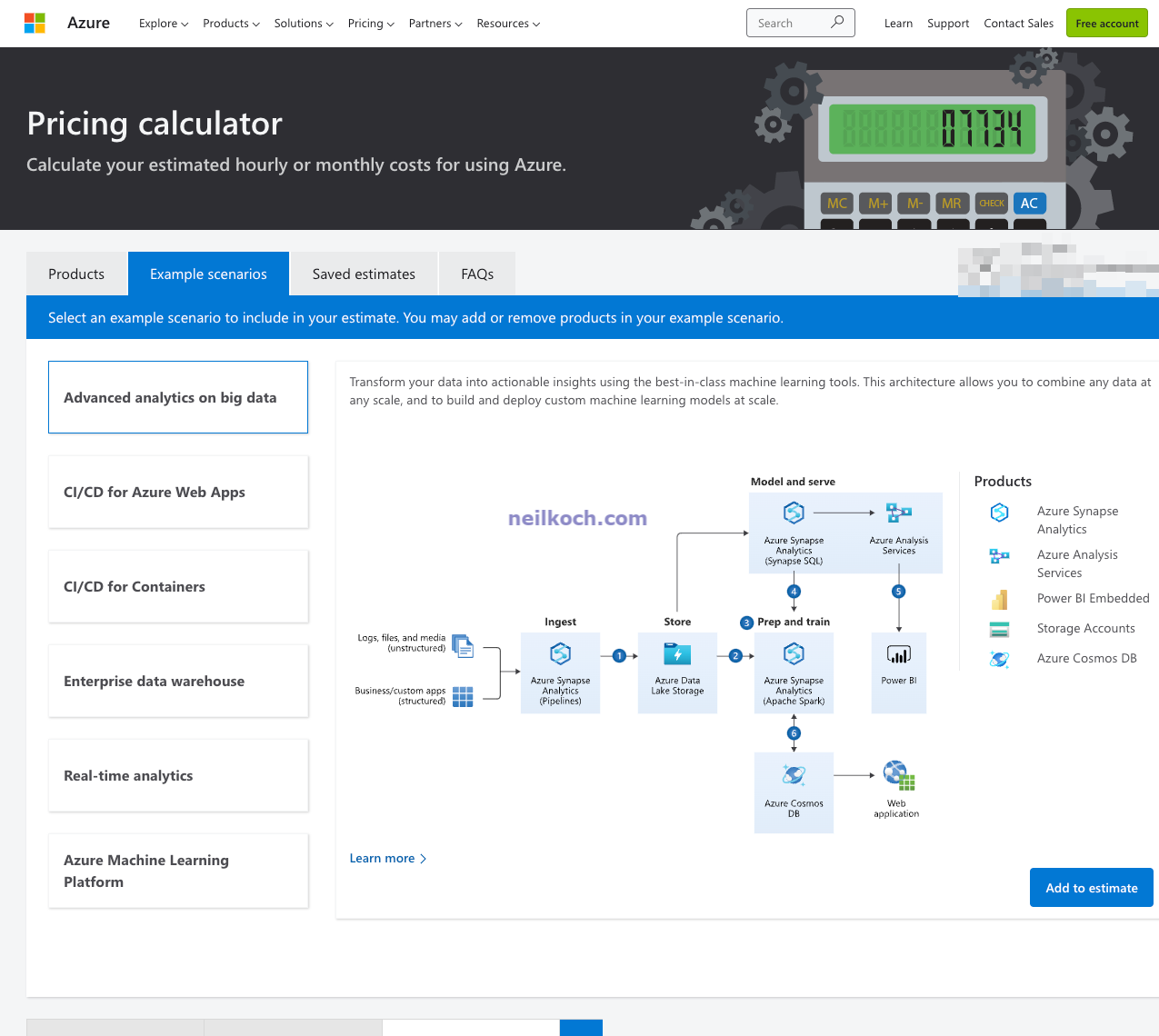Expand the Explore dropdown menu
This screenshot has width=1159, height=1036.
pos(164,24)
